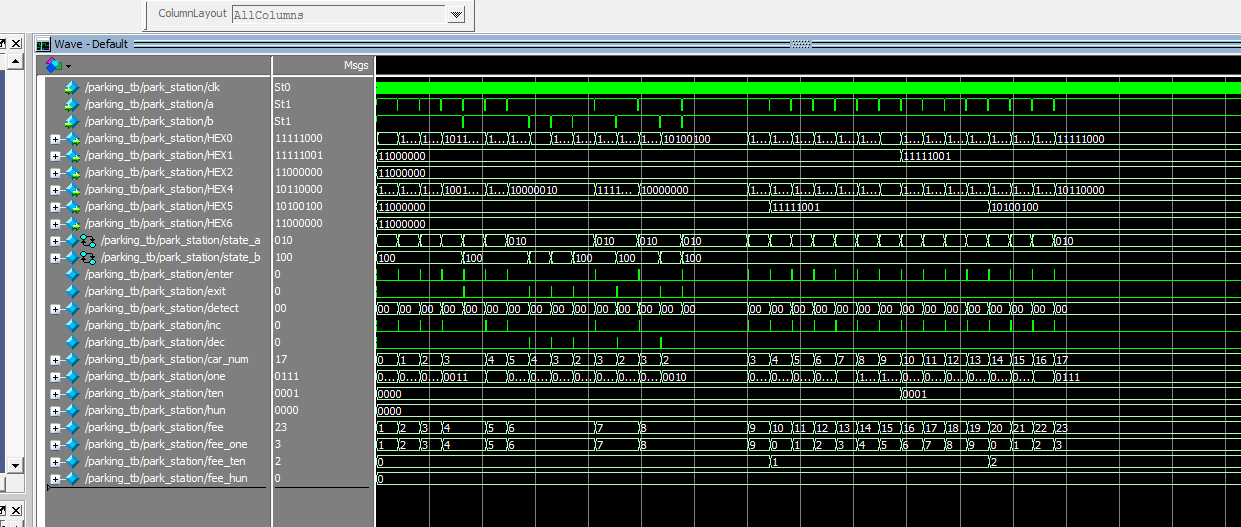Expand the HEX6 bus signal

[x=56, y=224]
